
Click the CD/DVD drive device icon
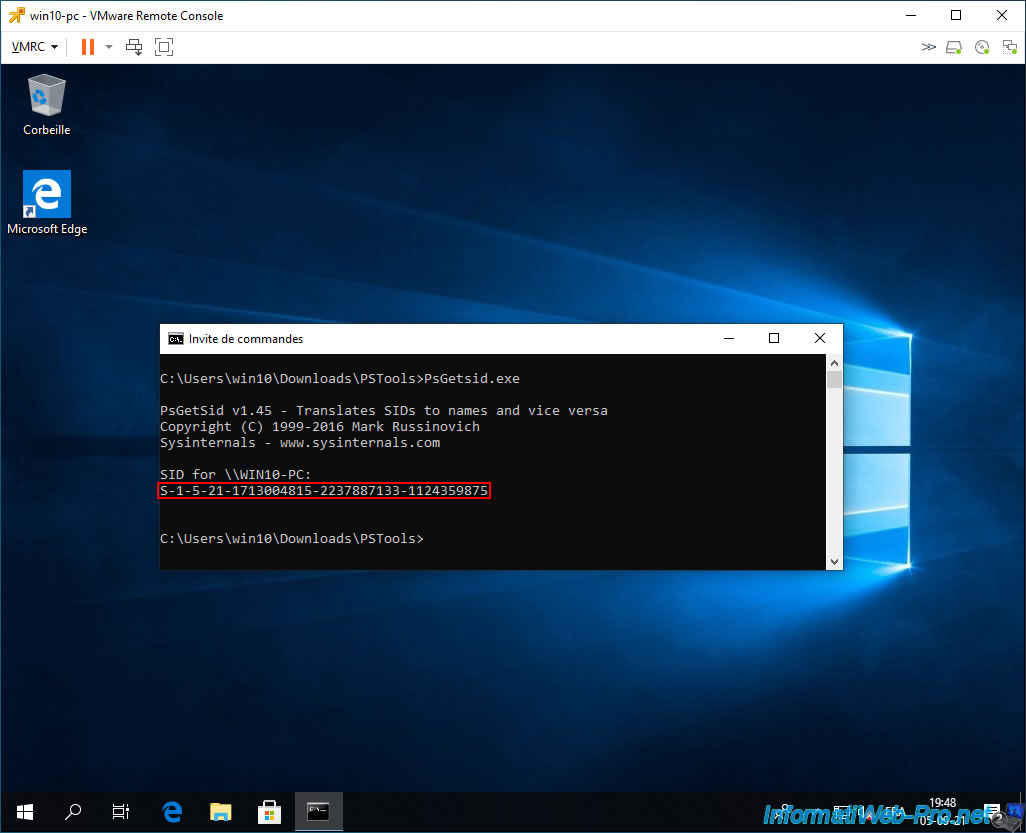tap(981, 47)
